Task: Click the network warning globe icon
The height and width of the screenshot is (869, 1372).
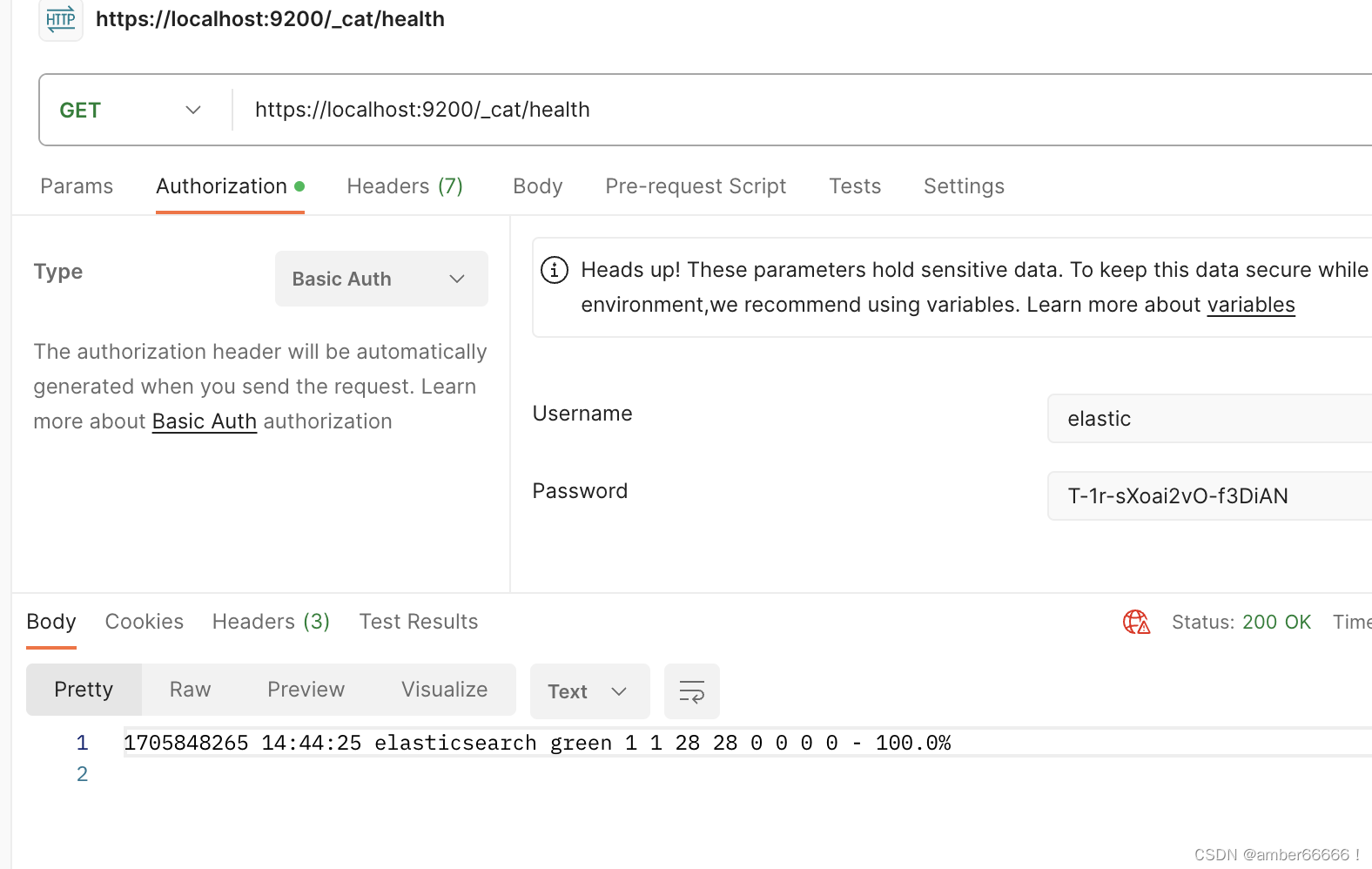Action: [x=1136, y=622]
